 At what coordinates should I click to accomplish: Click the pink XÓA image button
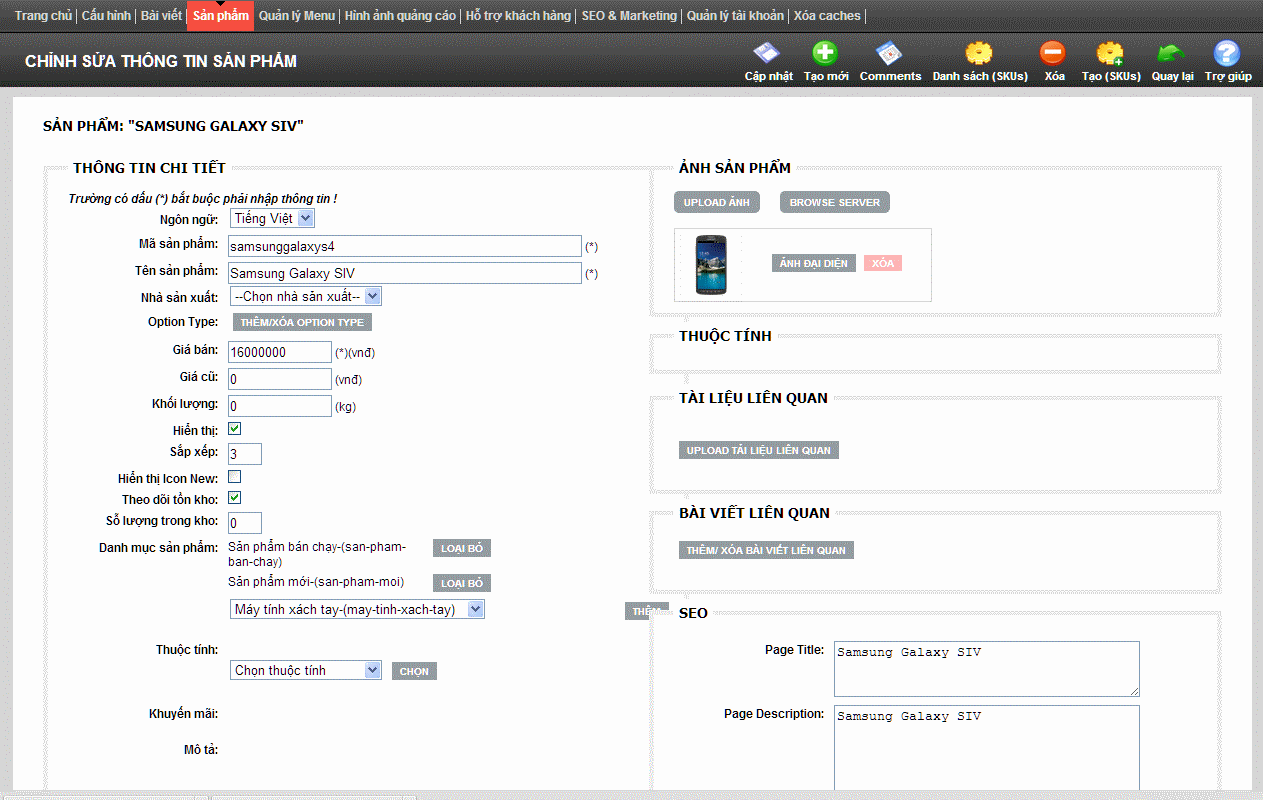[x=883, y=263]
